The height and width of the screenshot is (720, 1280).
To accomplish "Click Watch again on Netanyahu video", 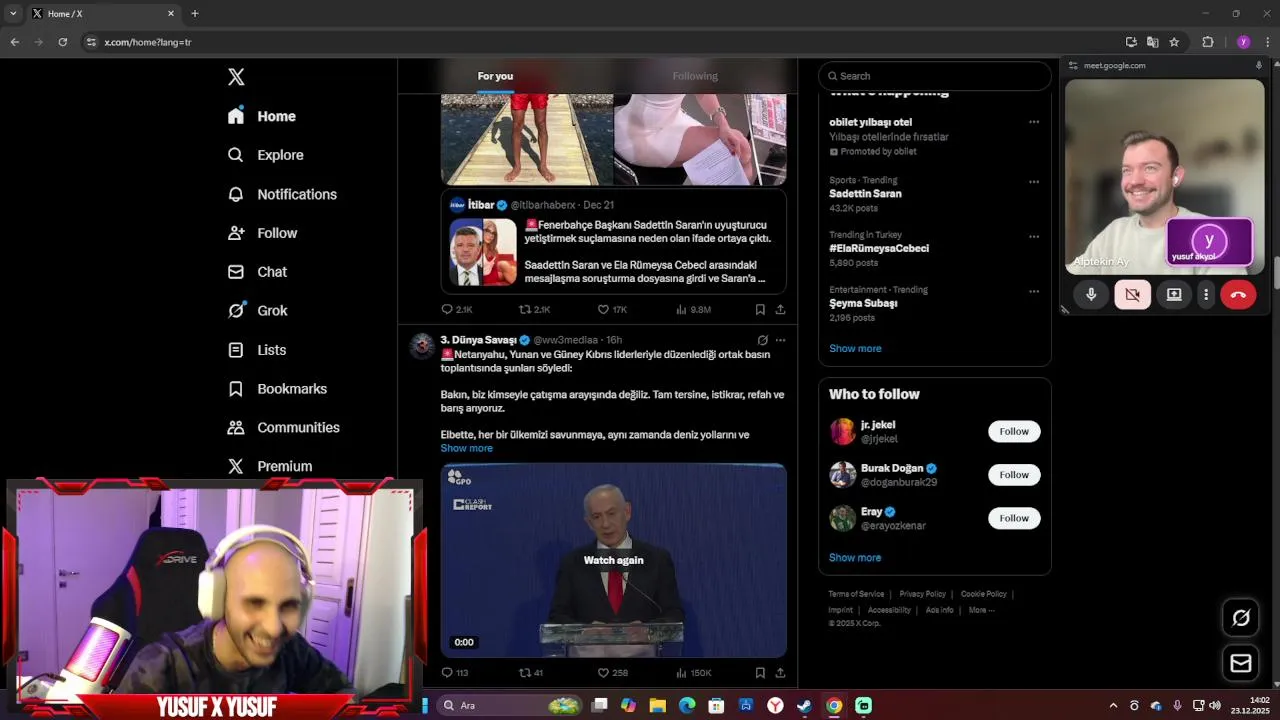I will (613, 560).
